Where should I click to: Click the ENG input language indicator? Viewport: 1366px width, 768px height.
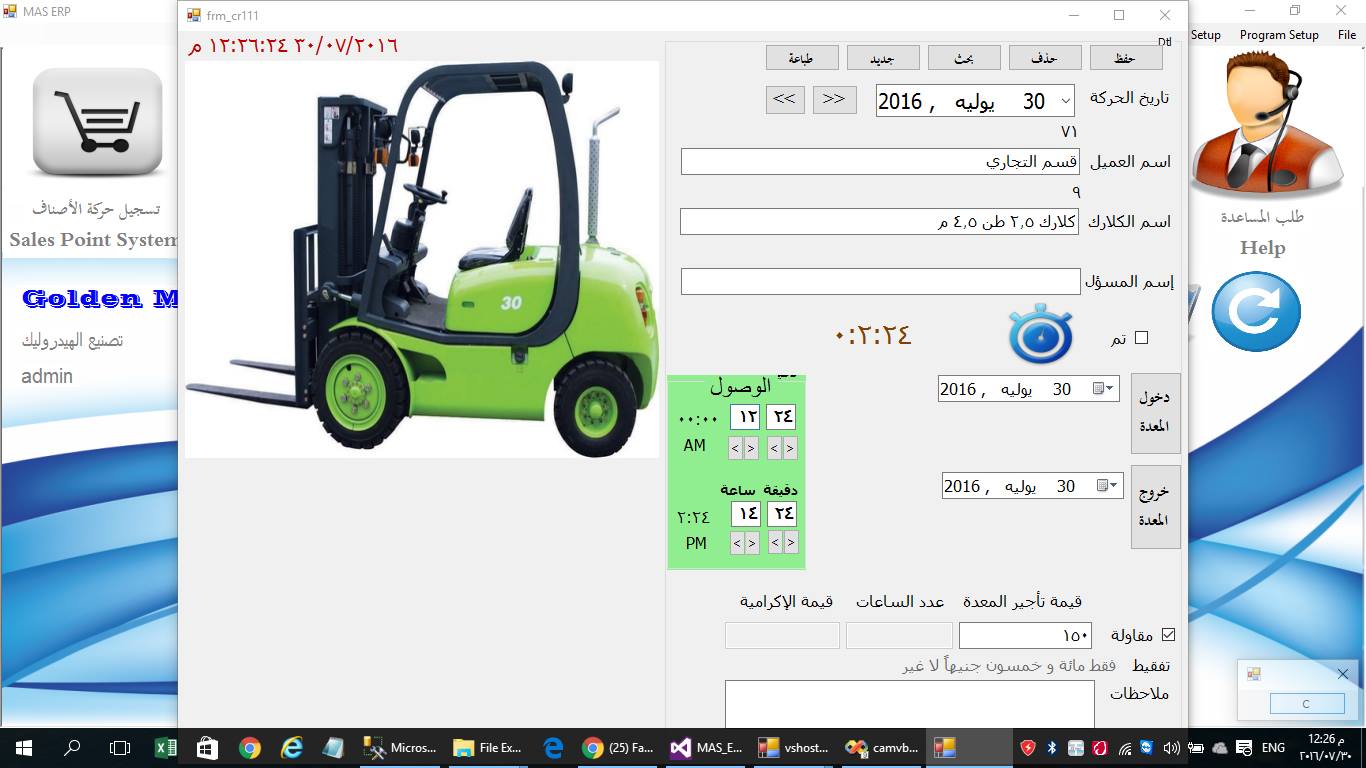pos(1273,748)
